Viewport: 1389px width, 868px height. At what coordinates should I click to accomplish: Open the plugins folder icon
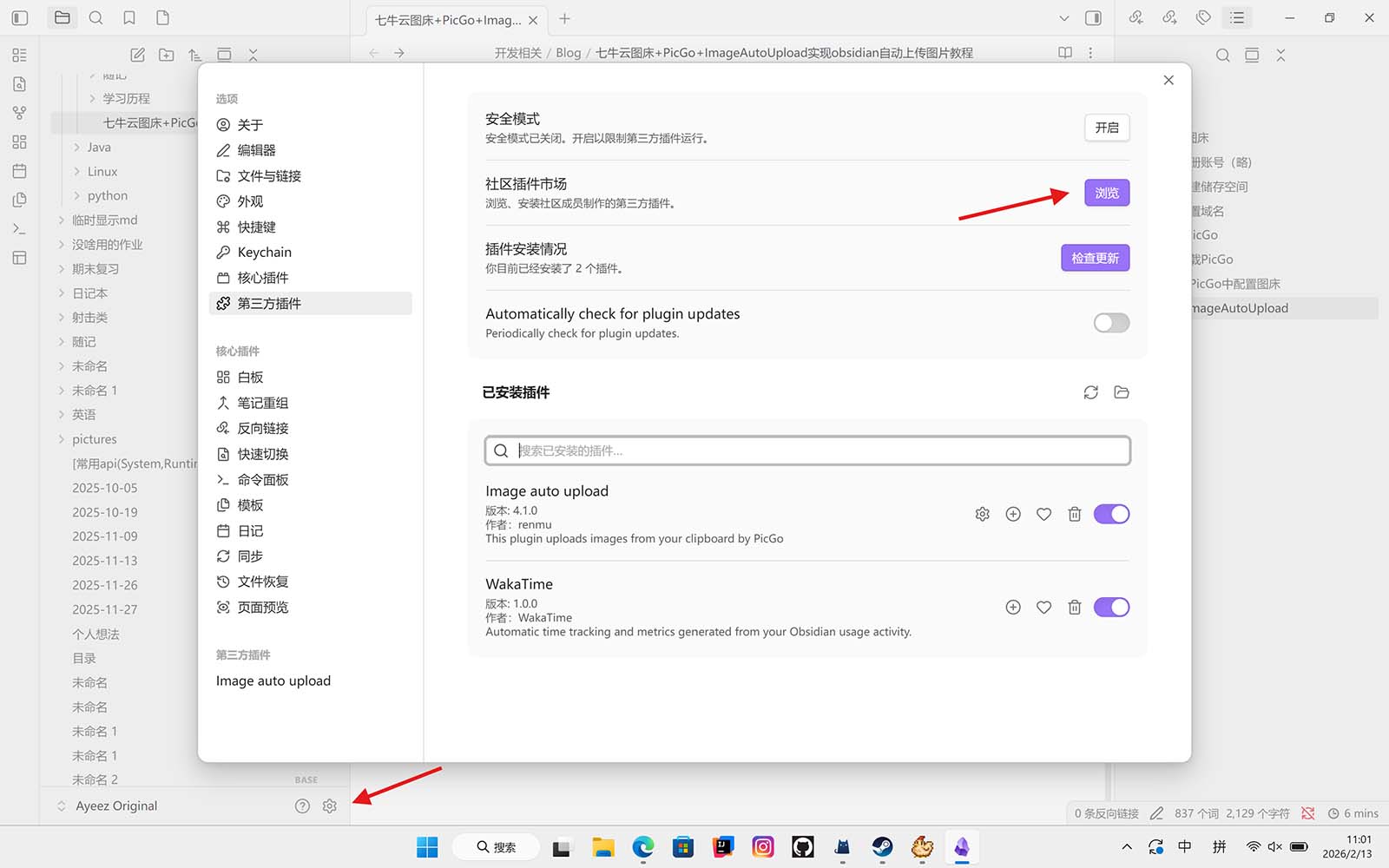pos(1122,392)
